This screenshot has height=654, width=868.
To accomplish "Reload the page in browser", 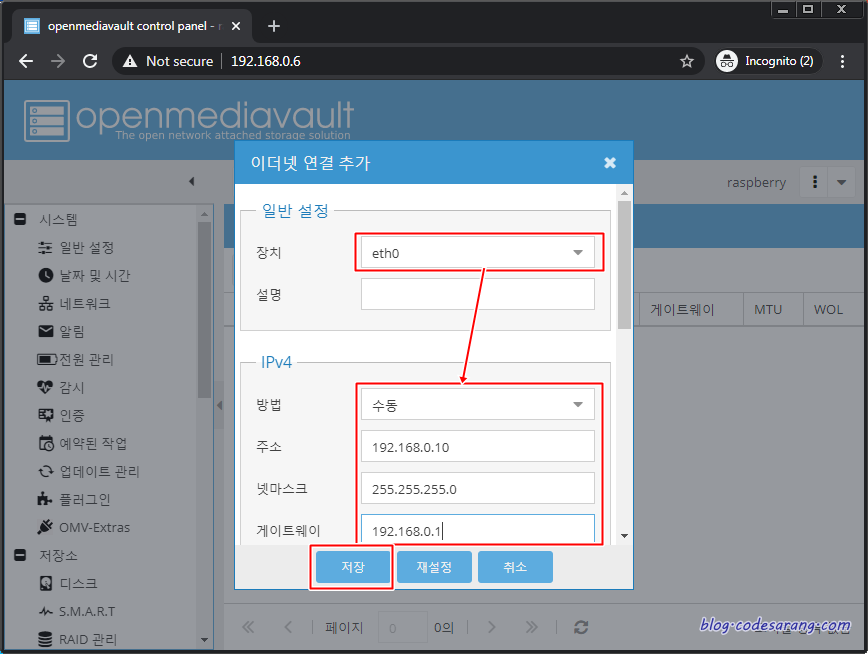I will point(90,61).
